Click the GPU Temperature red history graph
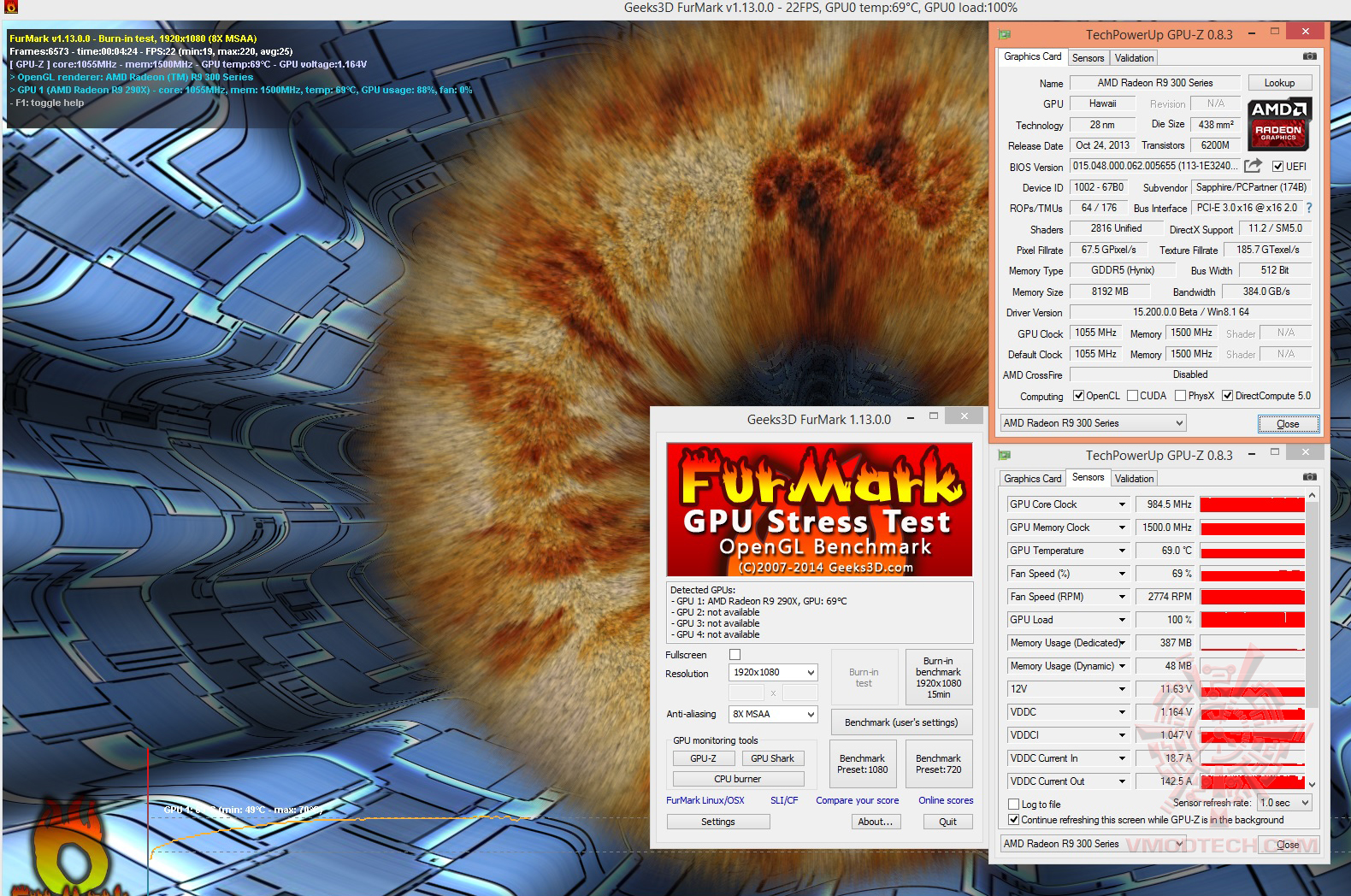 click(1252, 551)
